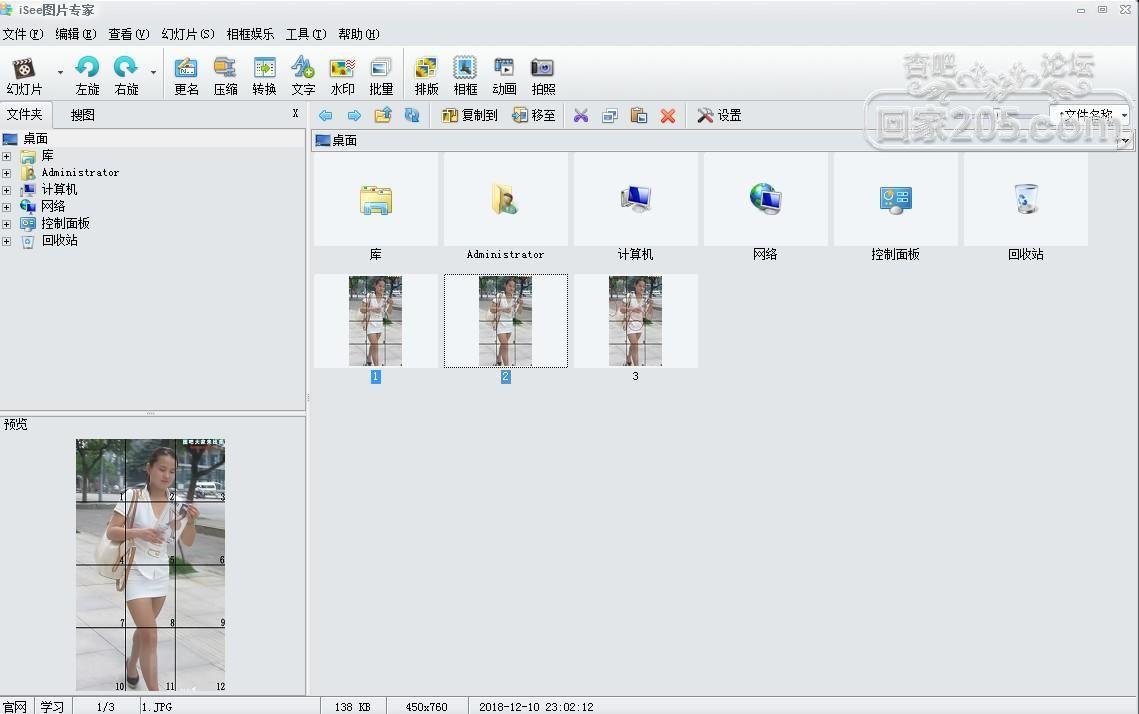Click the 设置 settings button
Screen dimensions: 1139x714
pyautogui.click(x=719, y=116)
